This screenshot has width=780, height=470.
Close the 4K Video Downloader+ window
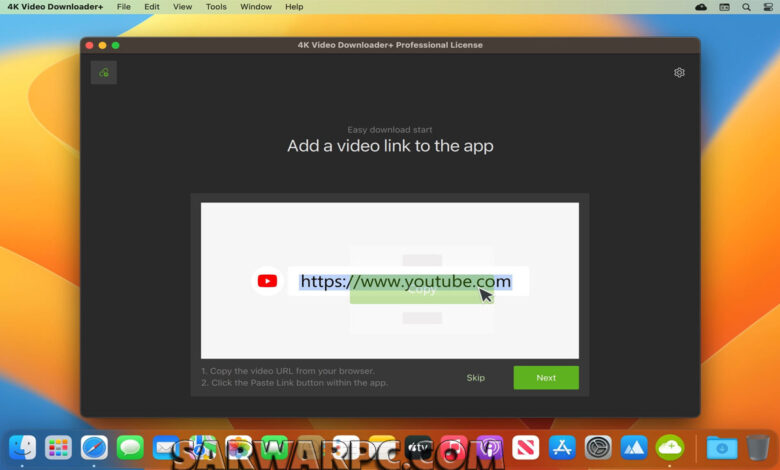[90, 45]
